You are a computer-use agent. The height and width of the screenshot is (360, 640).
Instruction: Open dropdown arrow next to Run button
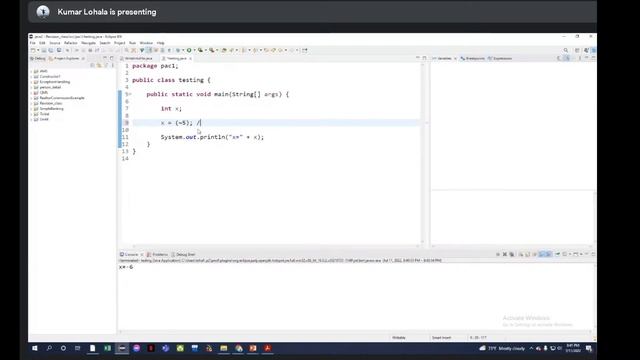coord(194,50)
